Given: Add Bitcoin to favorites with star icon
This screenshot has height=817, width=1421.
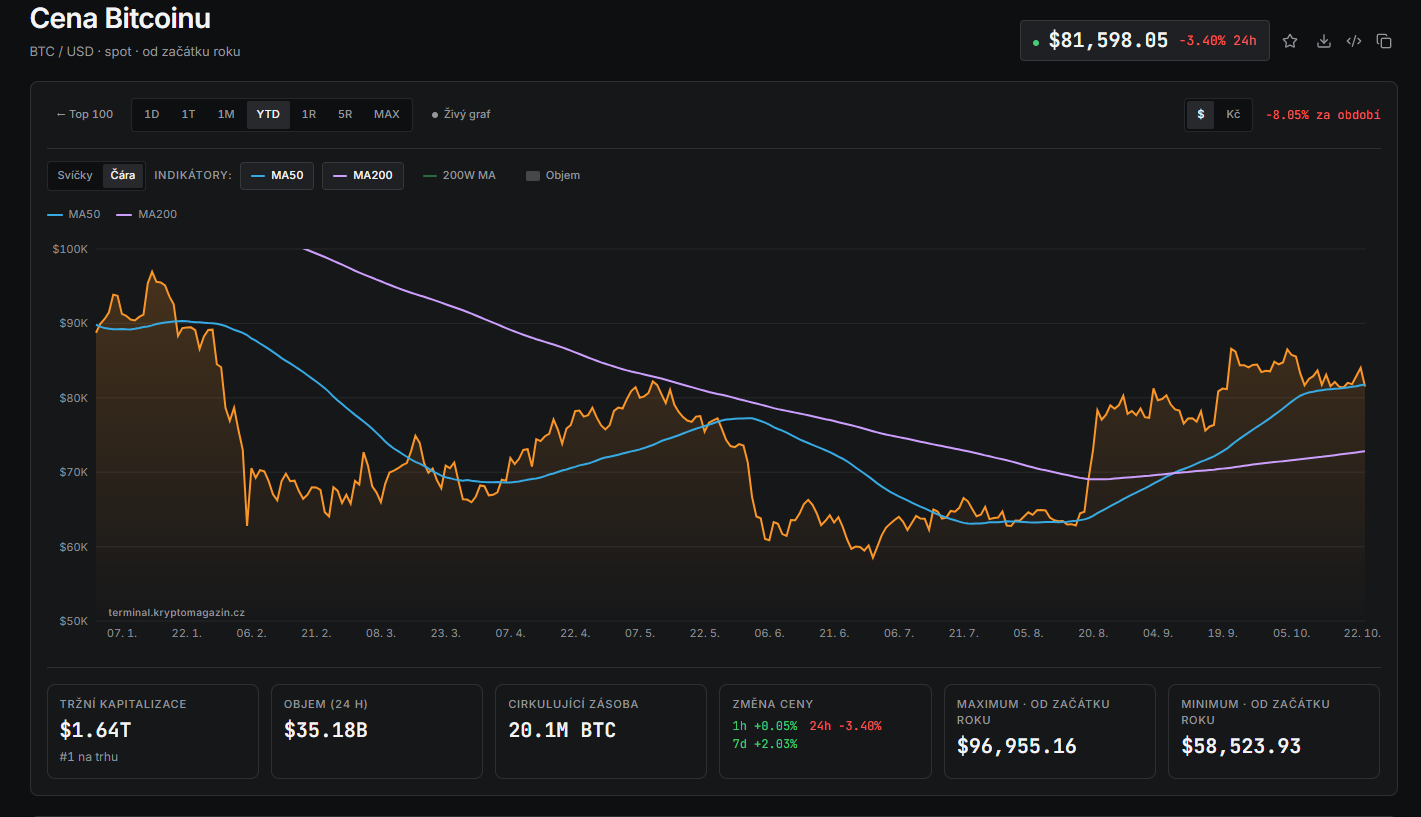Looking at the screenshot, I should coord(1290,41).
